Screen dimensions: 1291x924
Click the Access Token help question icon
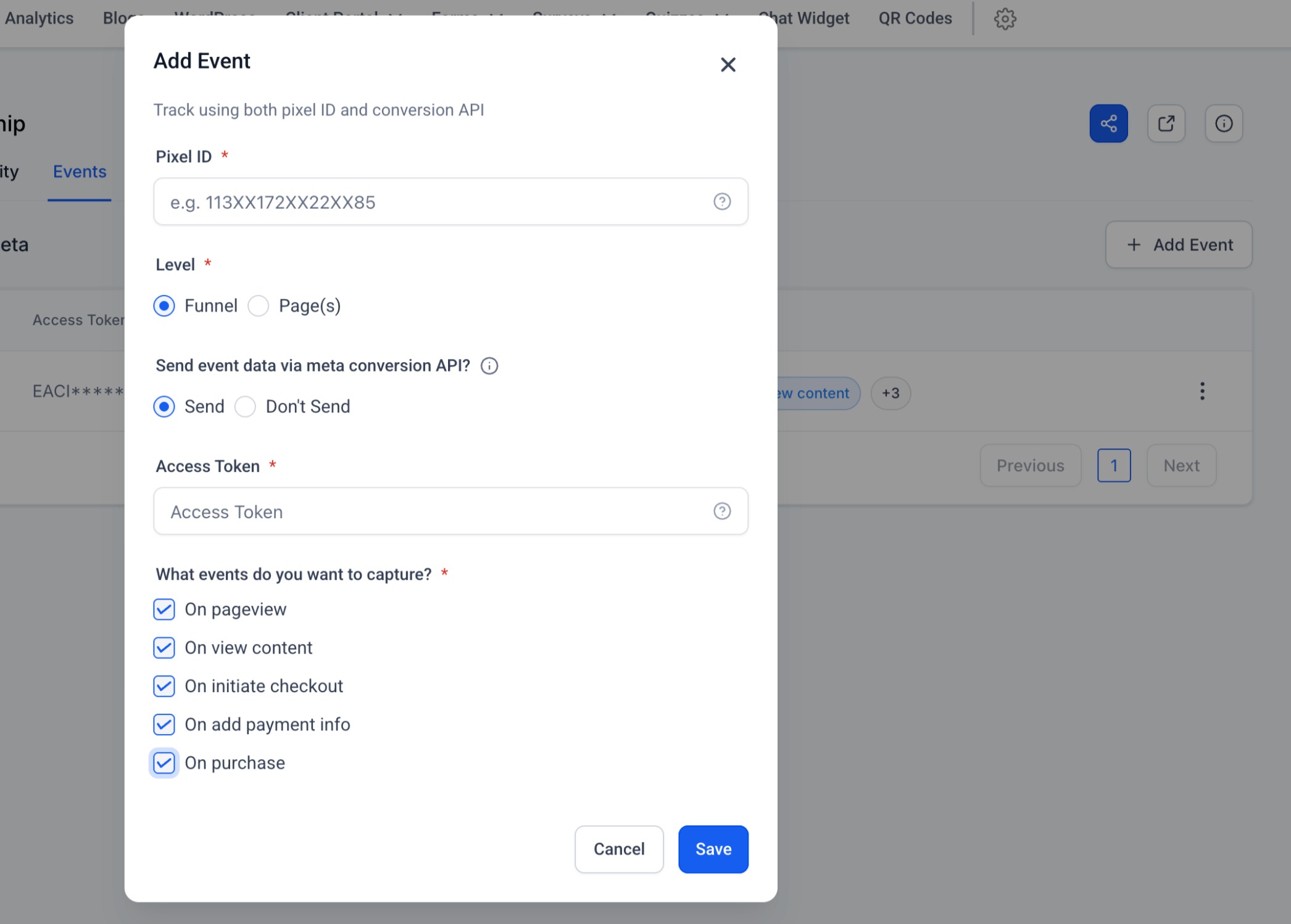(721, 511)
